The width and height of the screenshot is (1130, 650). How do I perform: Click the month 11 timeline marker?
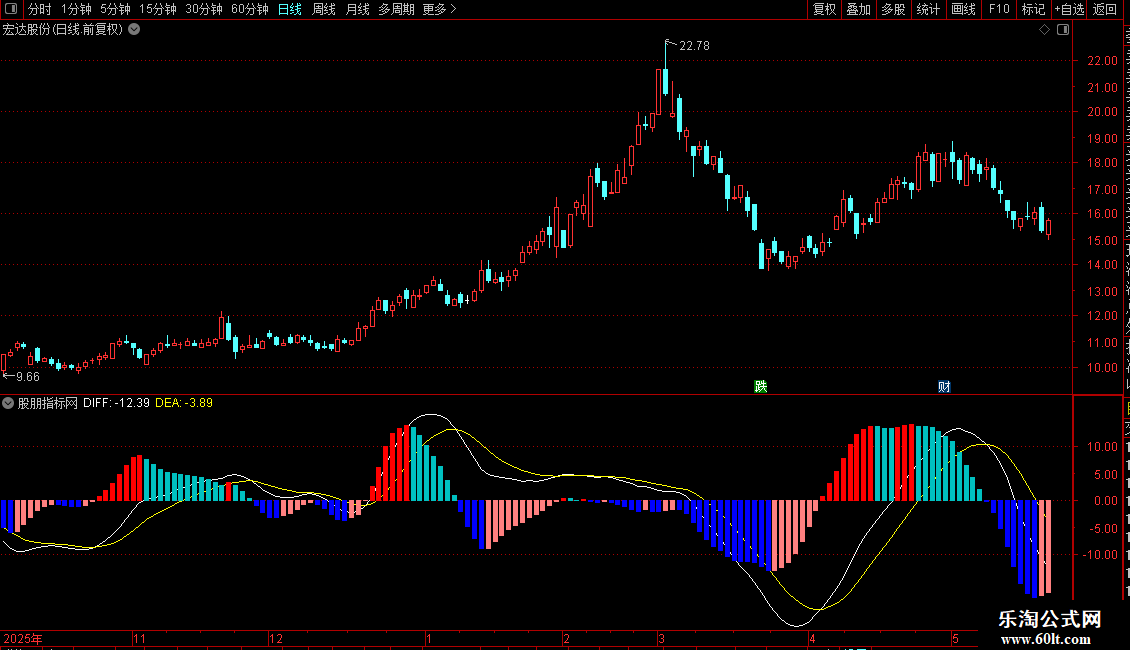(139, 638)
